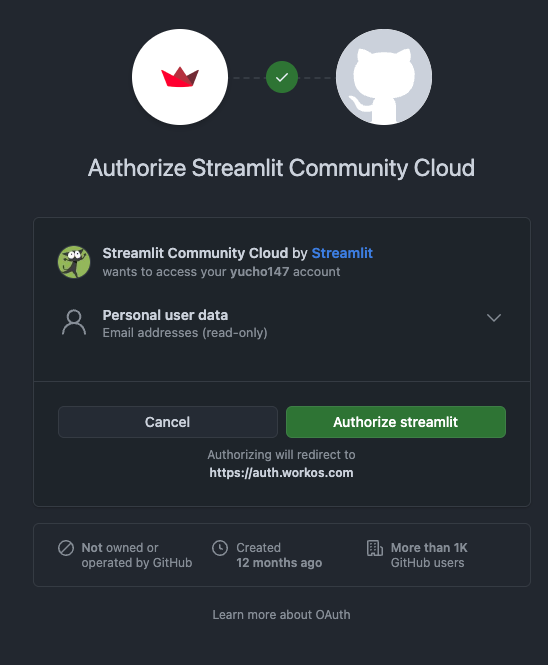This screenshot has width=548, height=665.
Task: Cancel the authorization request
Action: point(168,422)
